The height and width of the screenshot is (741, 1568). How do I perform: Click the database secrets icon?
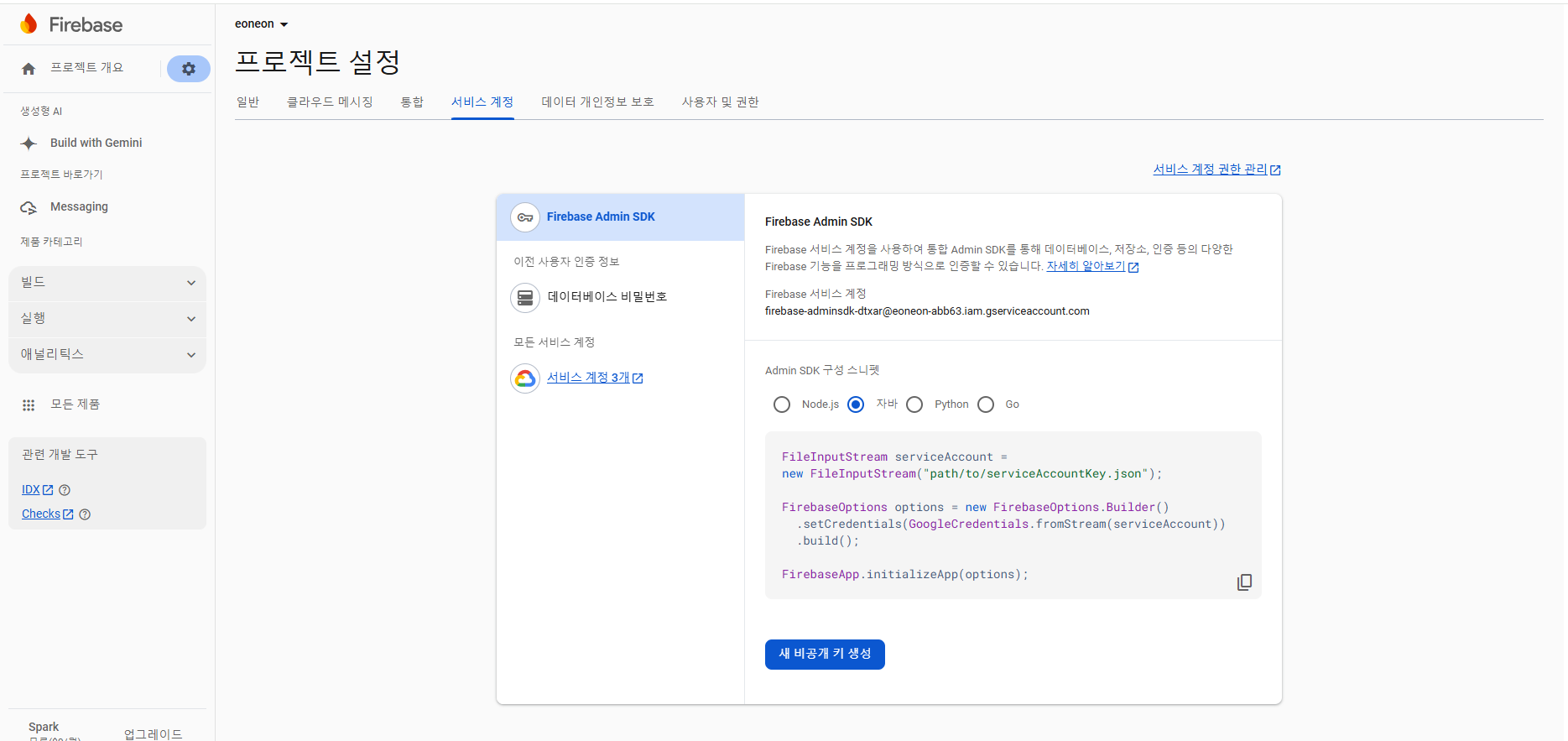coord(525,297)
